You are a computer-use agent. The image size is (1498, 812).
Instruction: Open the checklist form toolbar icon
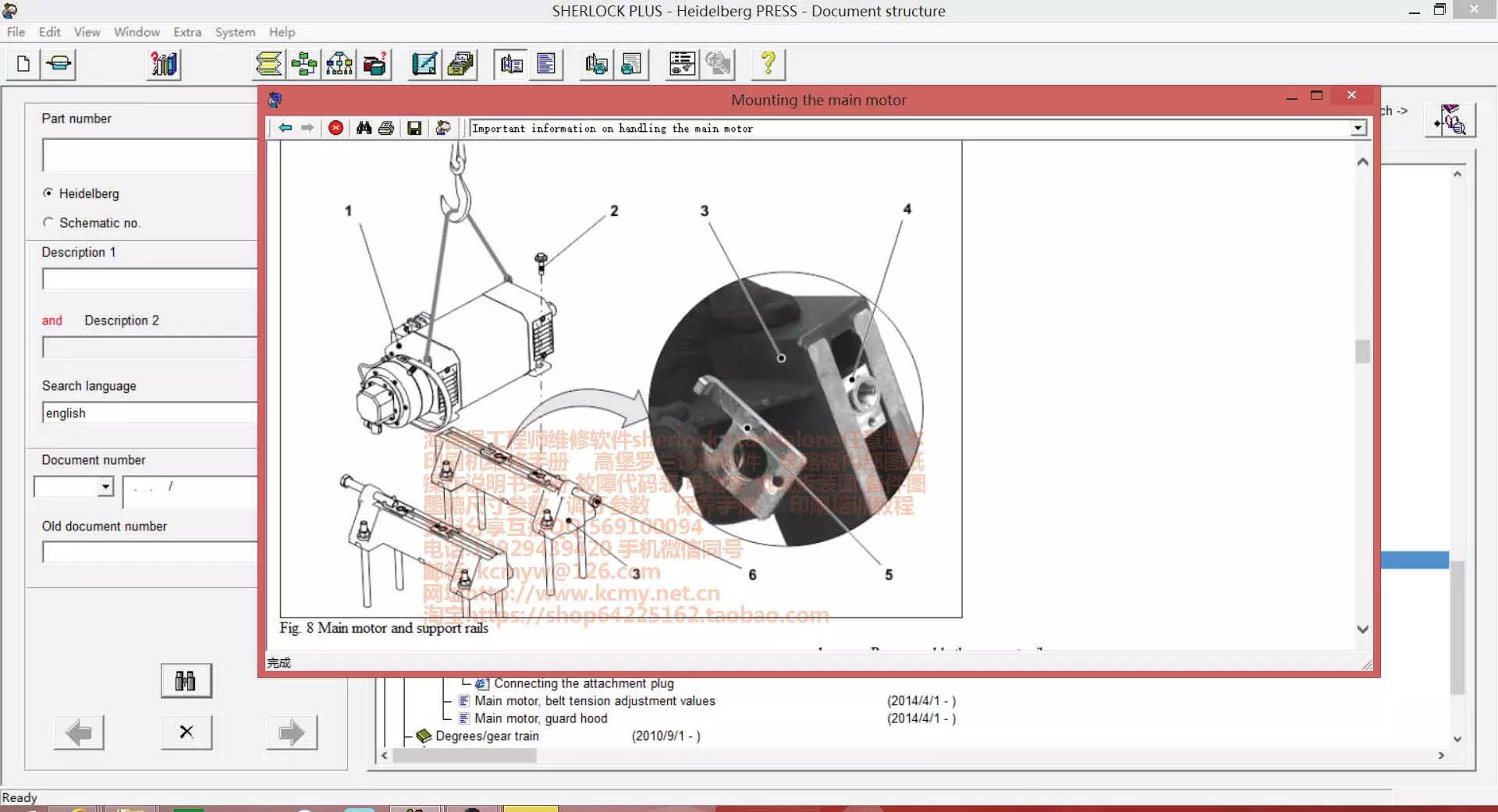tap(683, 64)
